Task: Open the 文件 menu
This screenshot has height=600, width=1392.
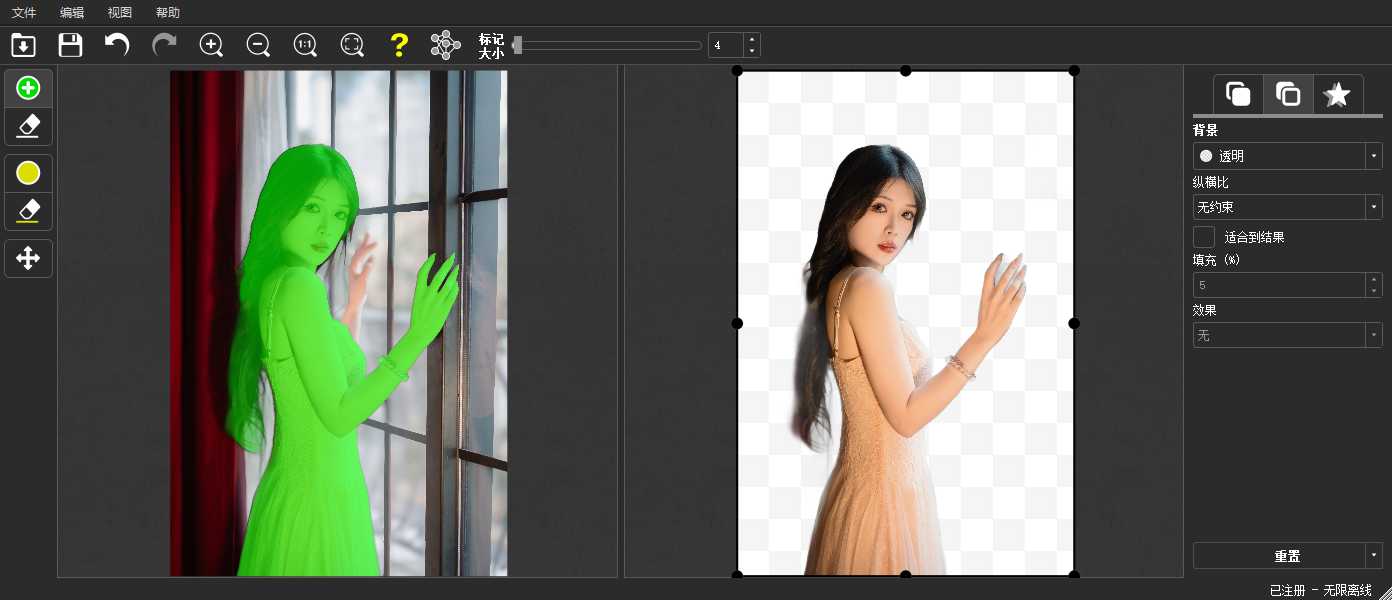Action: 24,13
